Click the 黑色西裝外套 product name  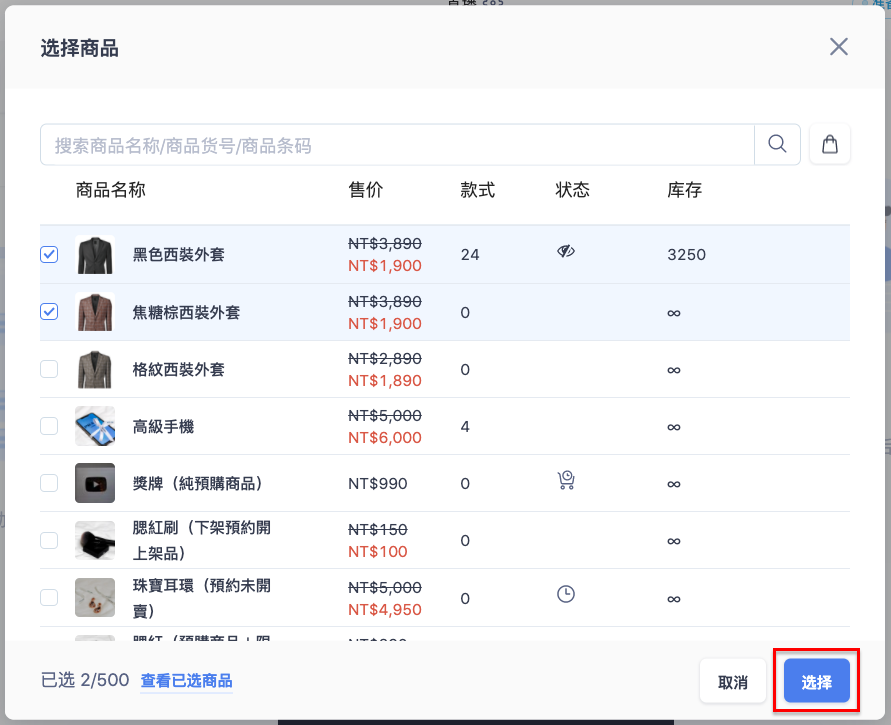(178, 255)
